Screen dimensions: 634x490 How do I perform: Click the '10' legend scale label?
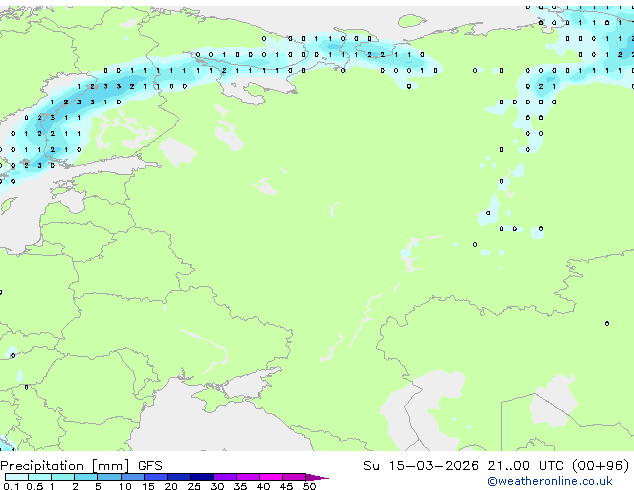pyautogui.click(x=125, y=486)
